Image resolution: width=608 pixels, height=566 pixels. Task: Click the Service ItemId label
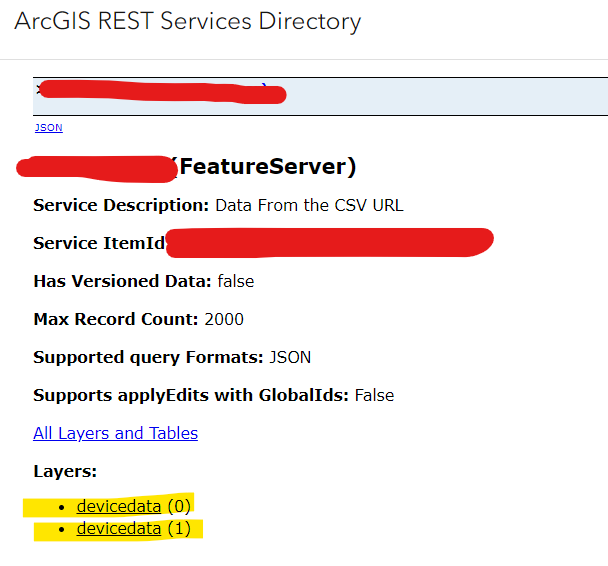click(x=98, y=243)
